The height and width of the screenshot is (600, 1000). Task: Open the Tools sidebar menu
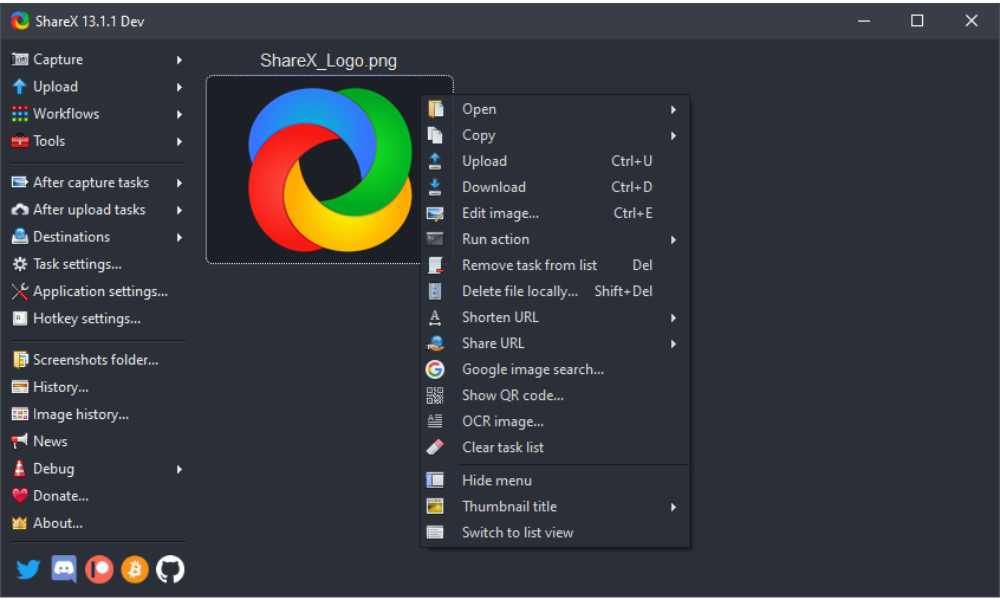(98, 141)
